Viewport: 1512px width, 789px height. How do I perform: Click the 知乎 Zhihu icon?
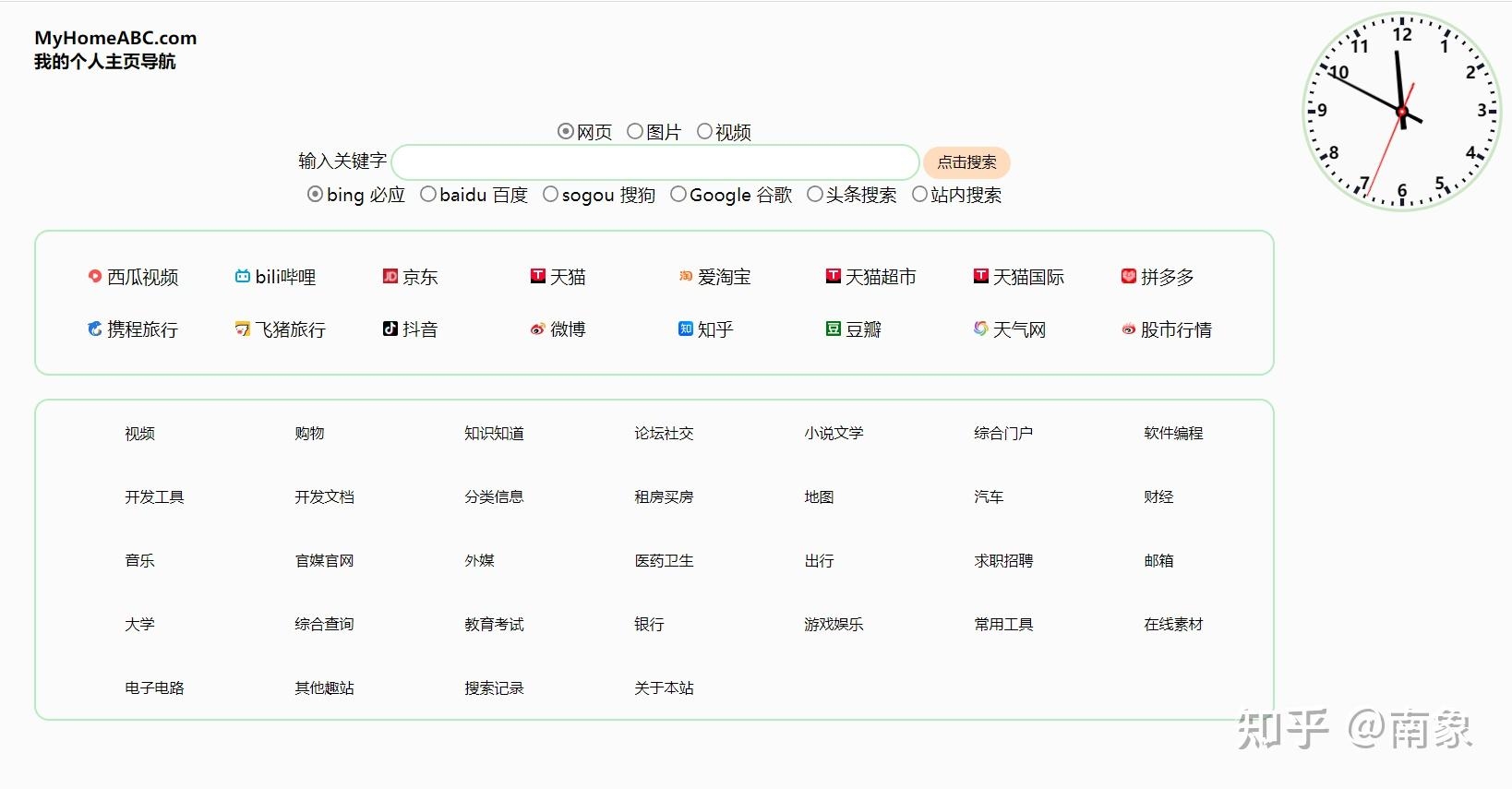686,329
